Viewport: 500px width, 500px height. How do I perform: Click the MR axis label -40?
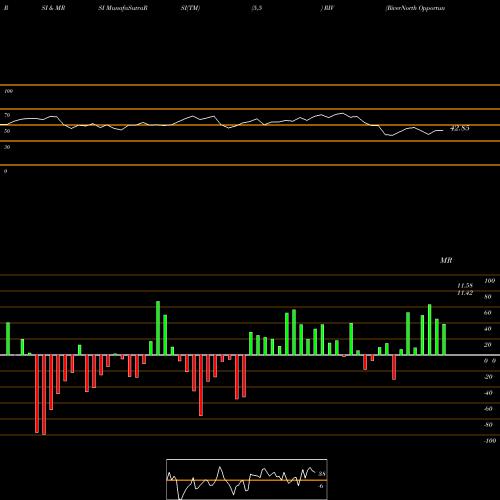[x=488, y=393]
